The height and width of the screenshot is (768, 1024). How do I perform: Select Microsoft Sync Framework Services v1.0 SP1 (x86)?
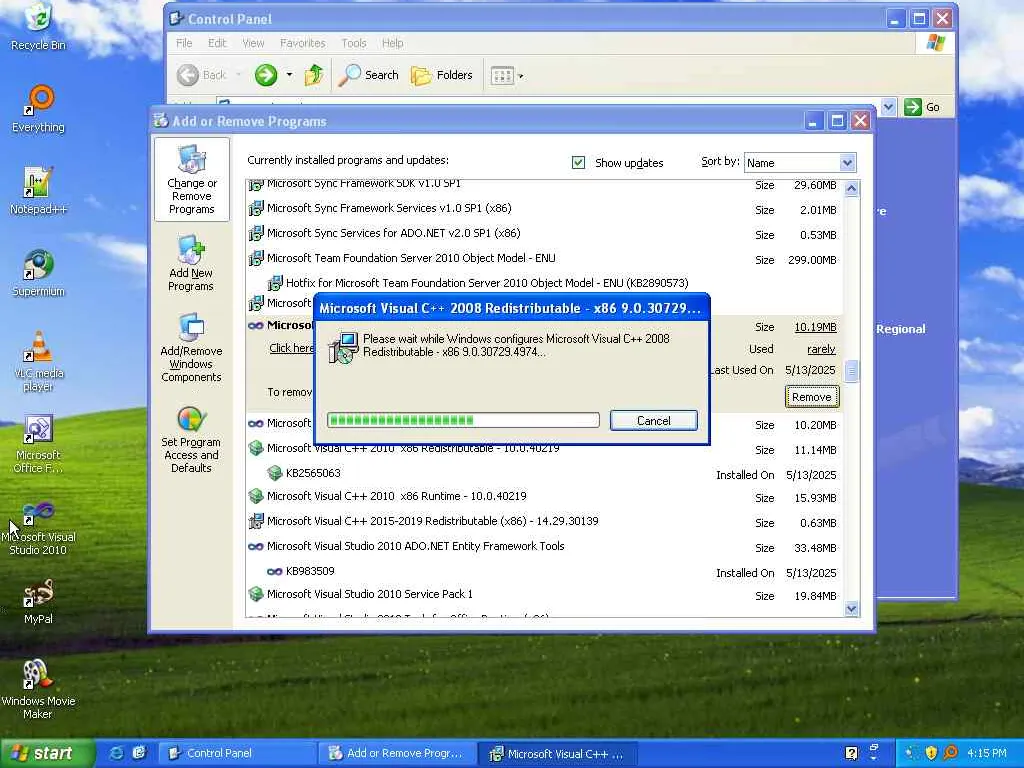(x=544, y=209)
